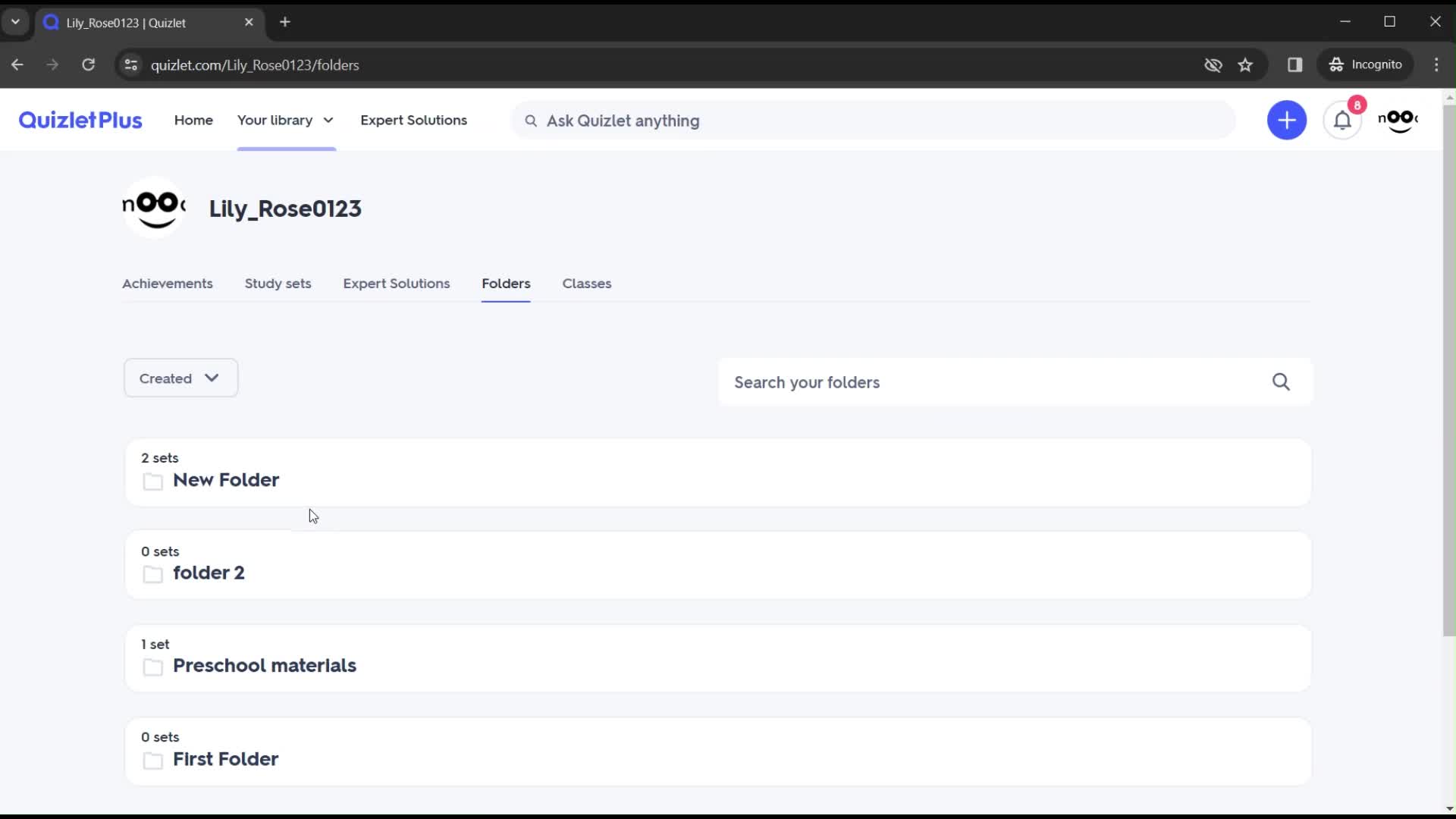
Task: Click the browser address bar dropdown
Action: point(14,22)
